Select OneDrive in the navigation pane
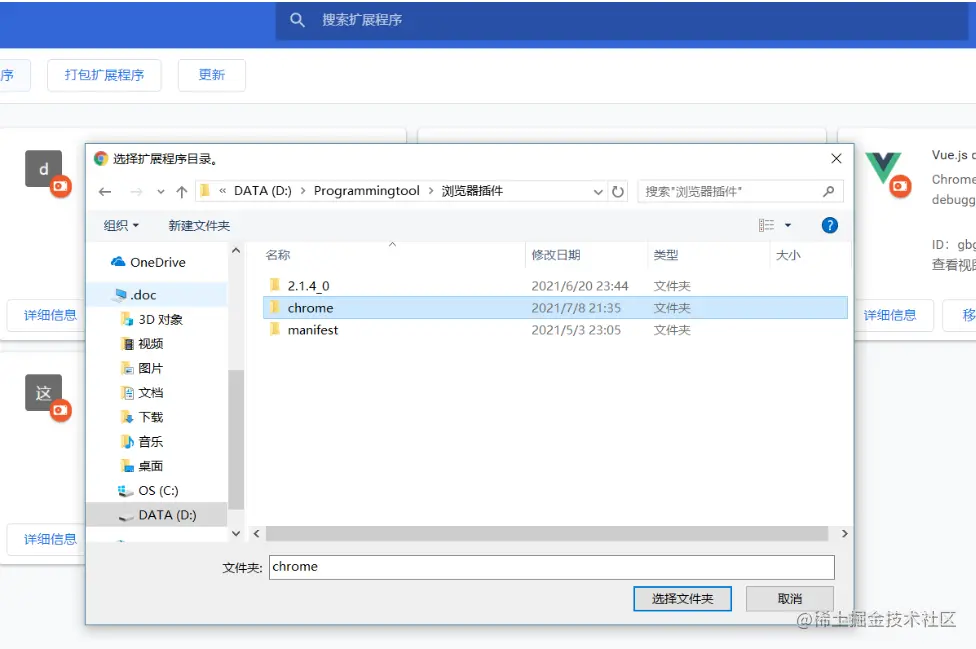The height and width of the screenshot is (649, 976). pos(158,263)
